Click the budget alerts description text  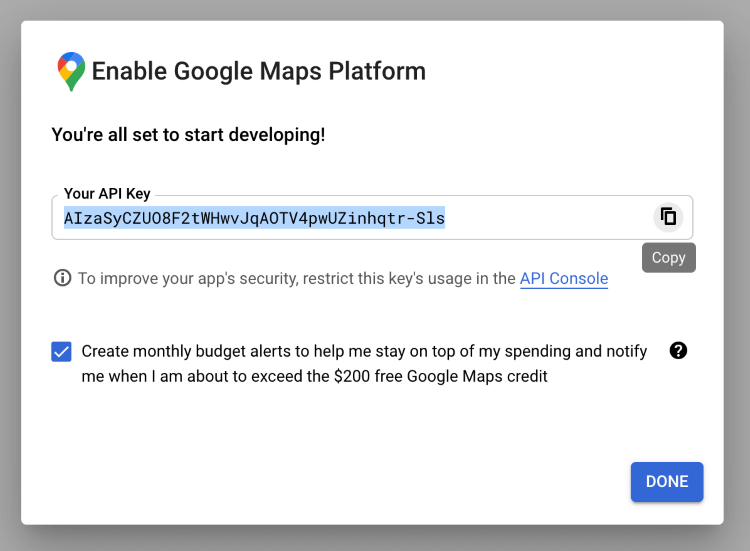click(x=364, y=364)
